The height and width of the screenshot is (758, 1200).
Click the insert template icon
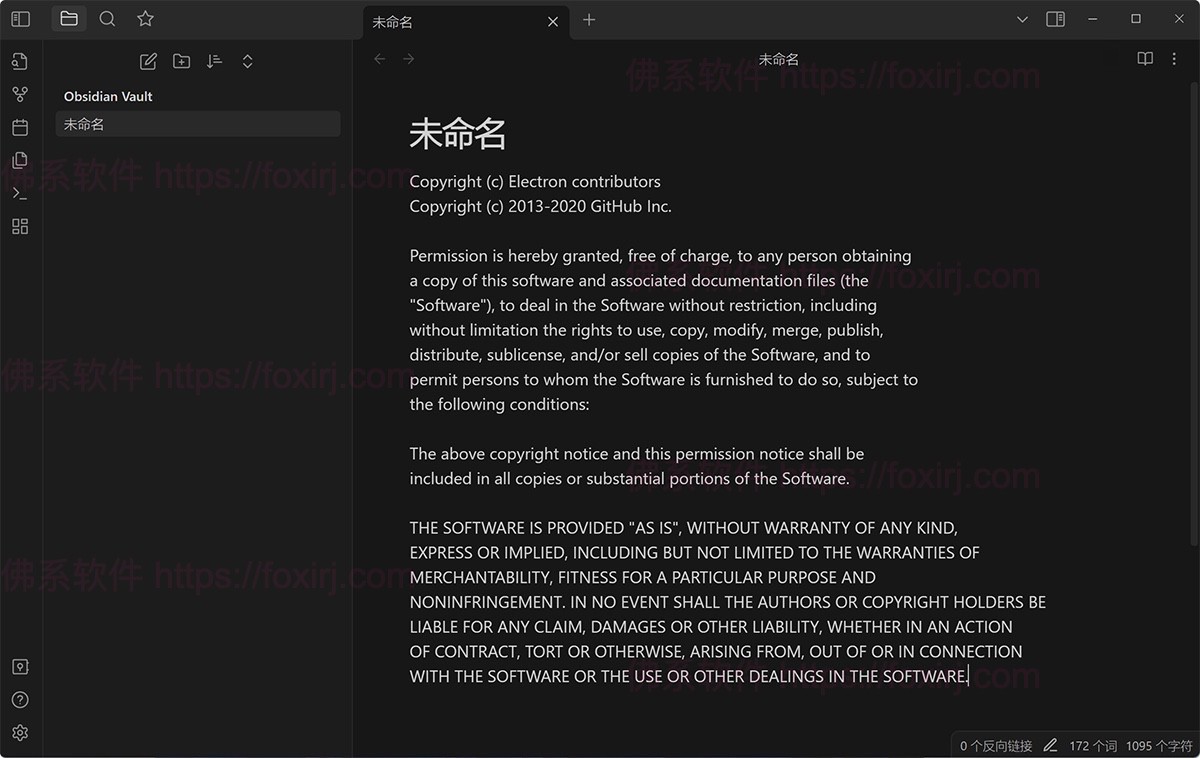[20, 160]
